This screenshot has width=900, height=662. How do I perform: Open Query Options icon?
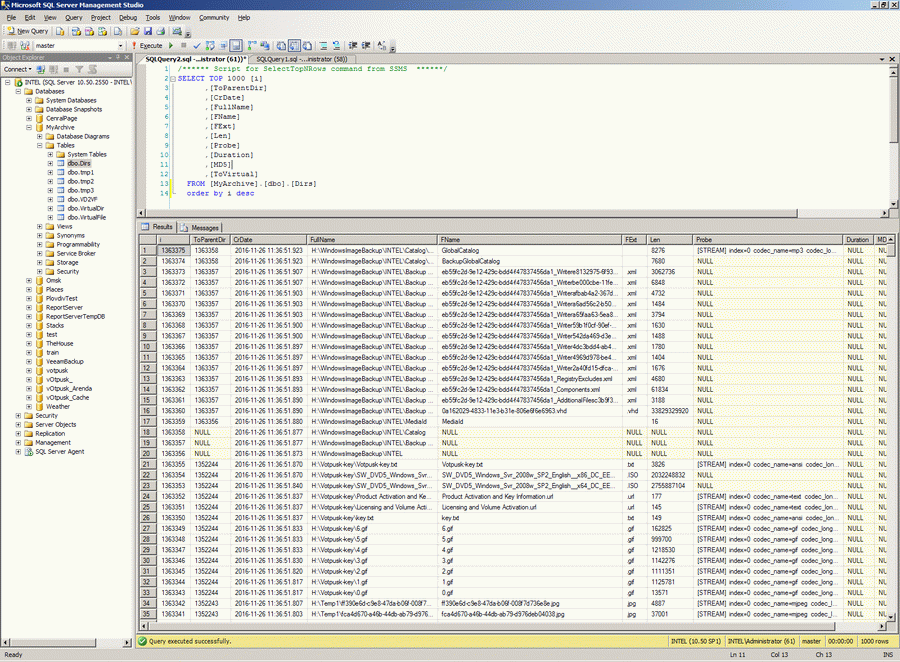click(x=223, y=45)
